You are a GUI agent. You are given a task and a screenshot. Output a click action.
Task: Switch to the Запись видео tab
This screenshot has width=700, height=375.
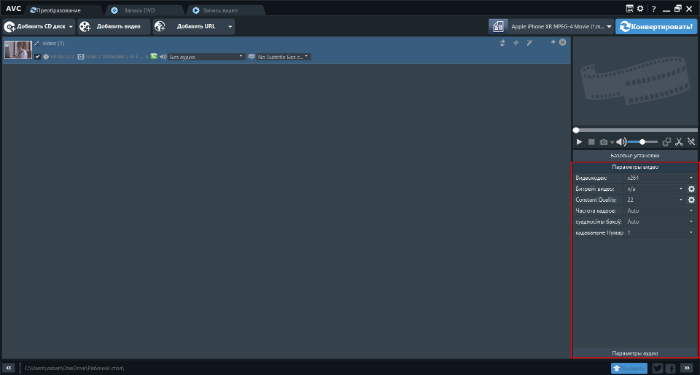pyautogui.click(x=225, y=10)
